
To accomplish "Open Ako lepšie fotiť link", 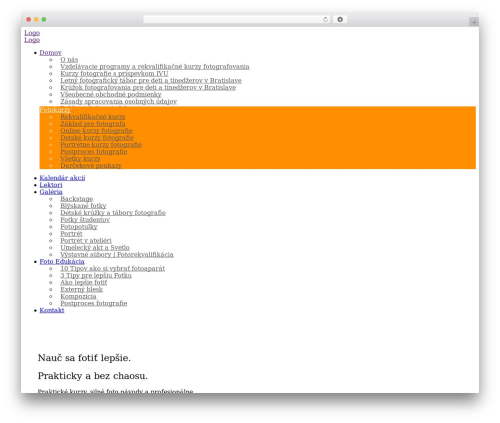I will (84, 283).
